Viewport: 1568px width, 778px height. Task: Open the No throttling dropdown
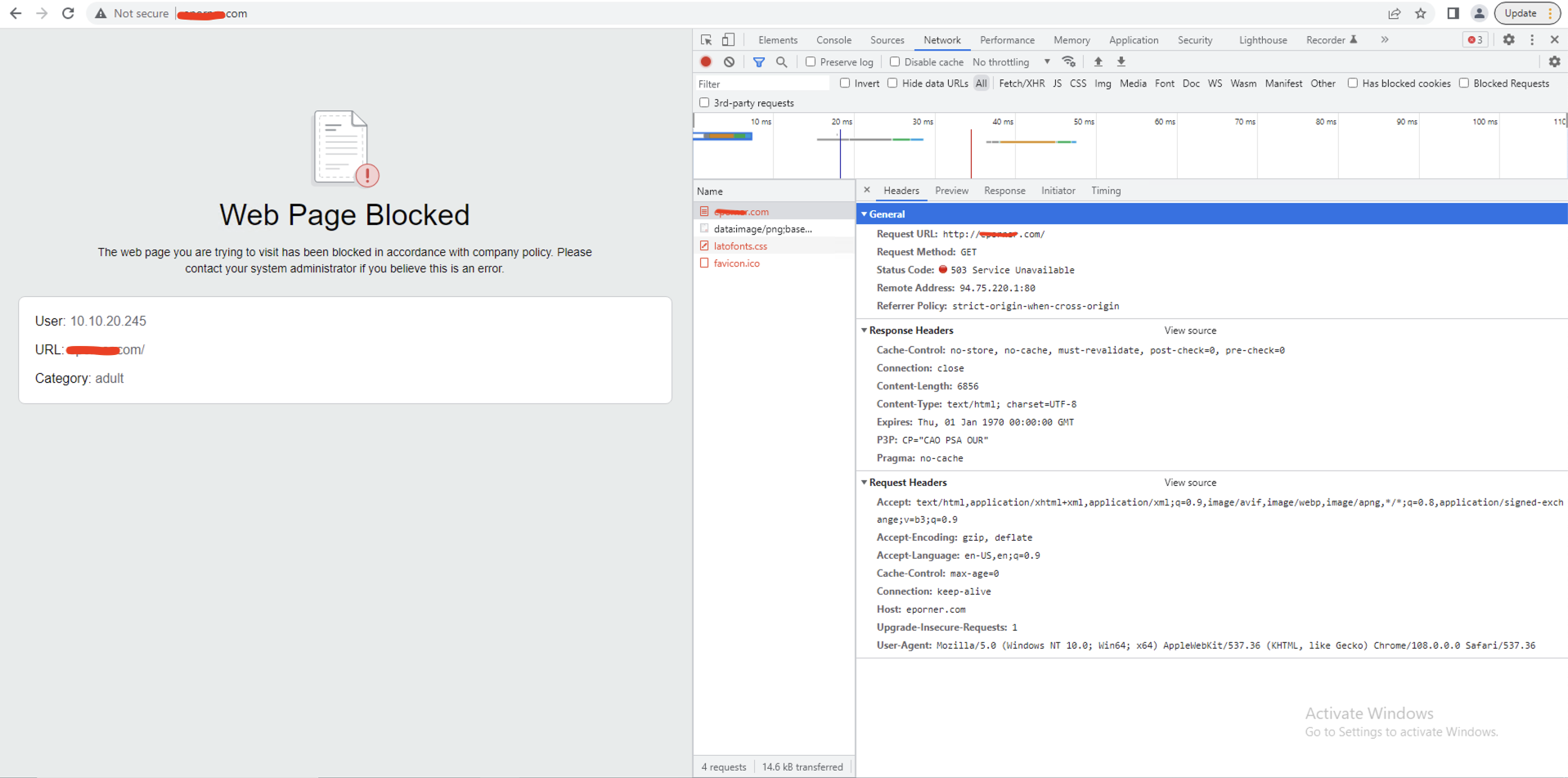point(1011,62)
